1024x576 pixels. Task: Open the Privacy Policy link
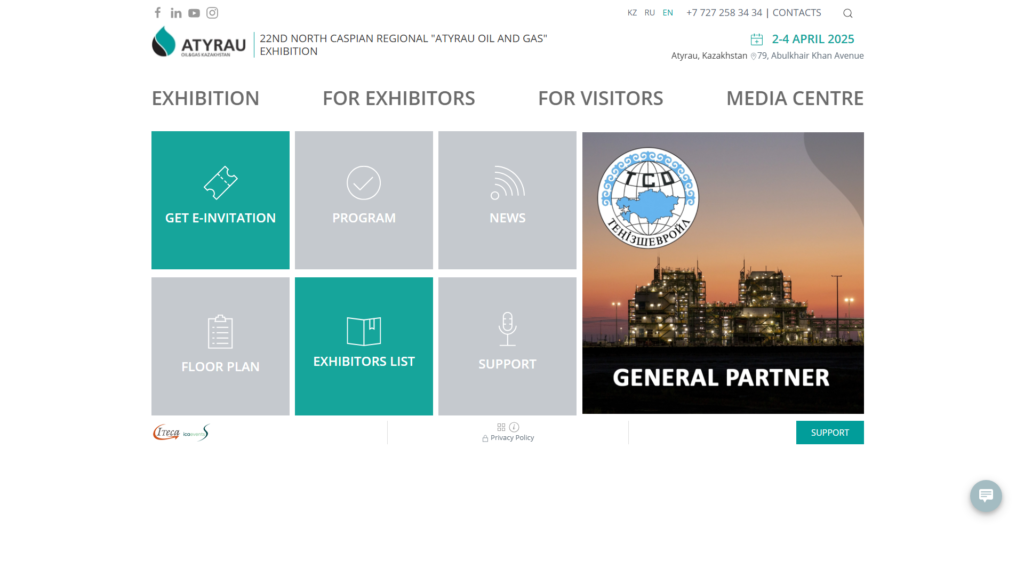click(x=512, y=438)
